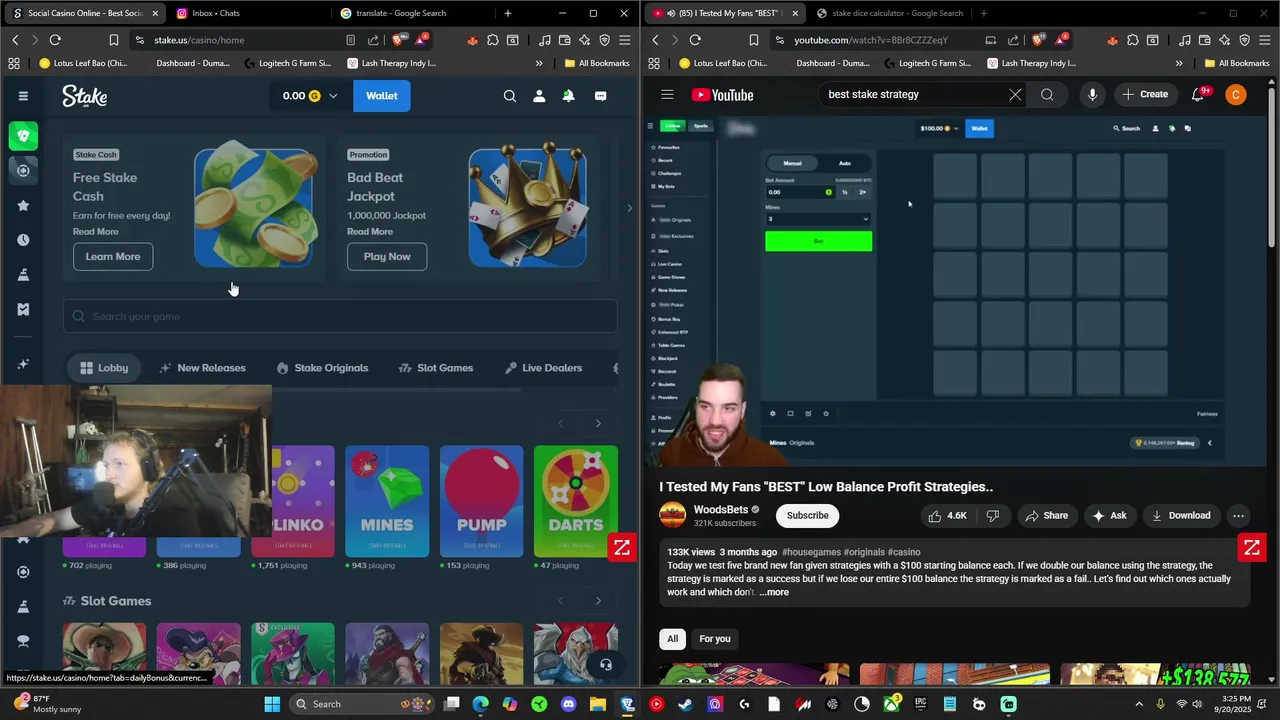1280x720 pixels.
Task: Open the WoodsBets channel avatar
Action: point(672,516)
